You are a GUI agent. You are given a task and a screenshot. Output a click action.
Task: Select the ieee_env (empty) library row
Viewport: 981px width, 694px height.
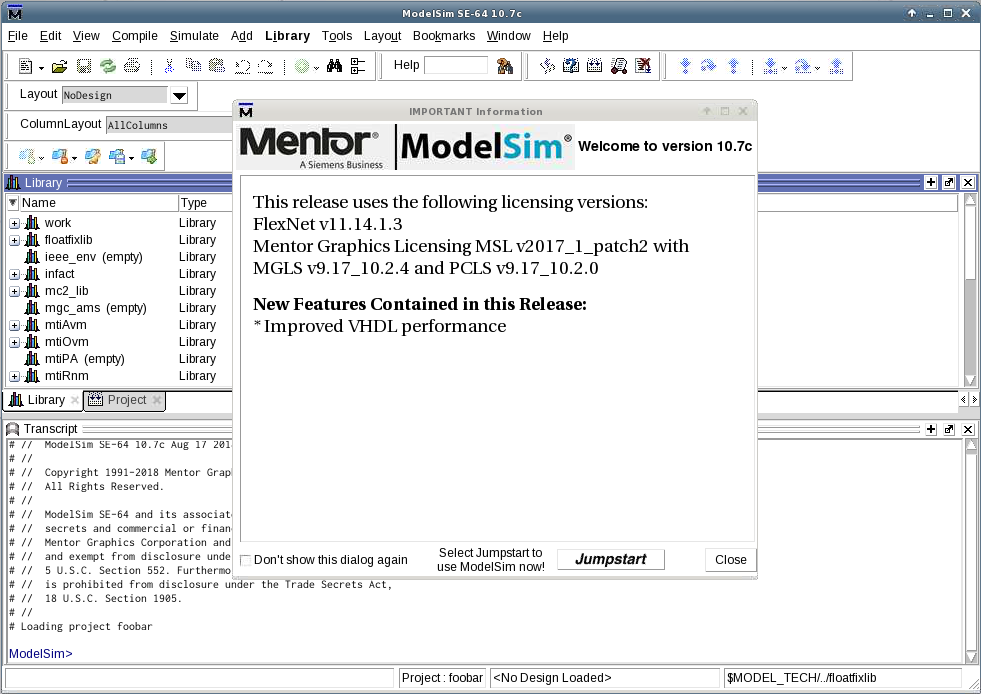point(119,257)
